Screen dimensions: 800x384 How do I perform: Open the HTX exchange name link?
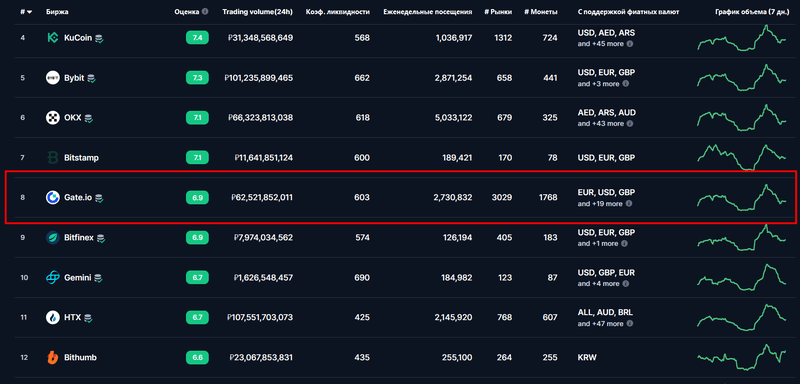pos(72,318)
